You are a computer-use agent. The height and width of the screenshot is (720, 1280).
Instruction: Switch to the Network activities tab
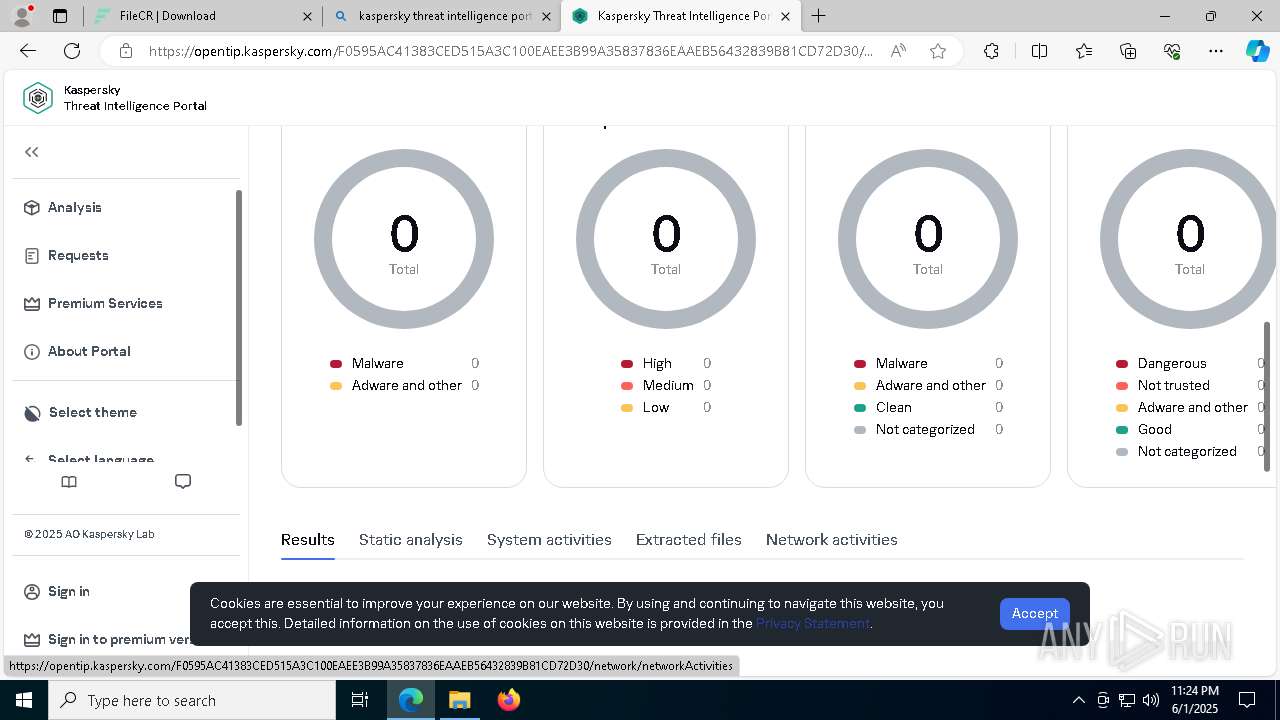click(832, 539)
